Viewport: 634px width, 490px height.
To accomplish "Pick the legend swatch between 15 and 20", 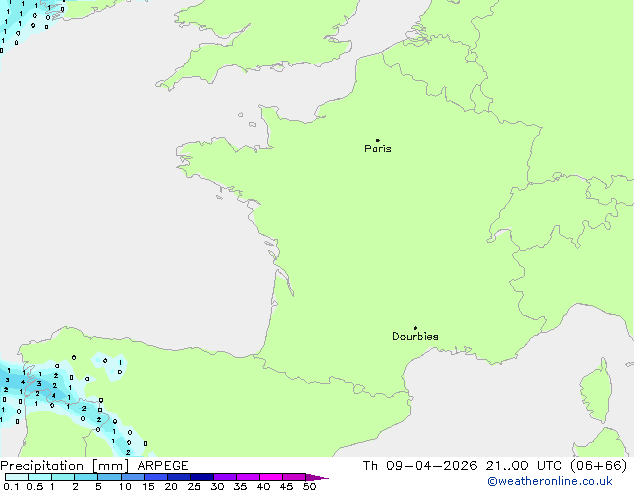I will [156, 477].
